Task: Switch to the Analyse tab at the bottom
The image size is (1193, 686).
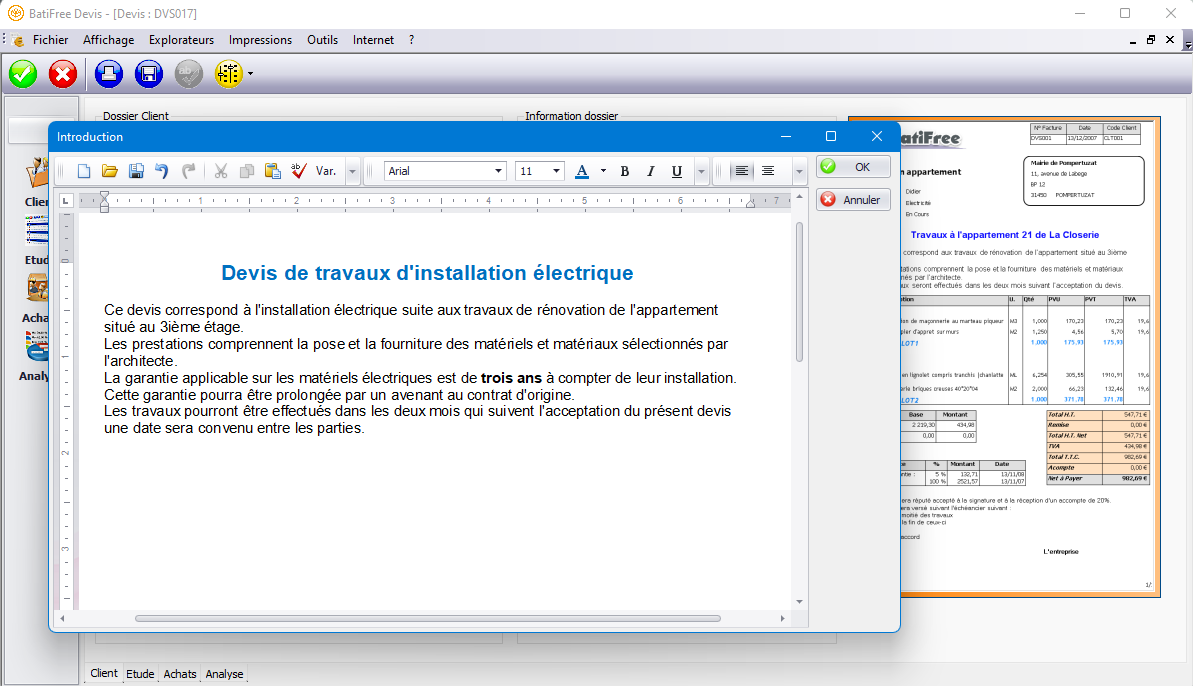Action: [224, 674]
